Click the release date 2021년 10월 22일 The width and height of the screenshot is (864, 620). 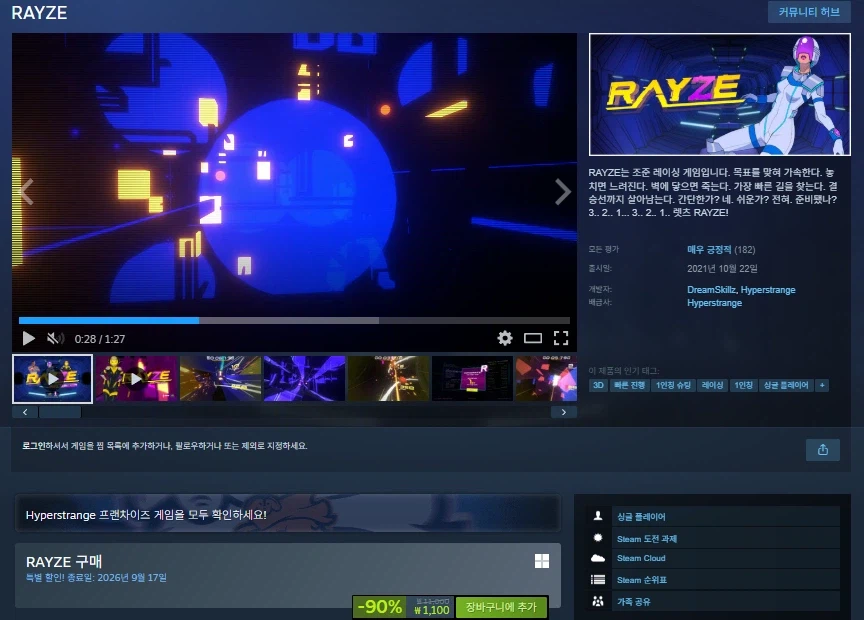[x=722, y=268]
